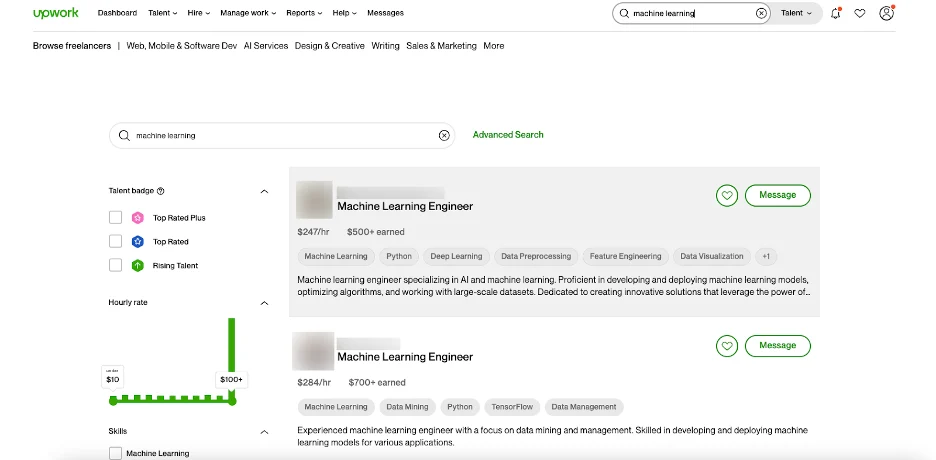This screenshot has height=460, width=936.
Task: Click Deep Learning skill tag
Action: (456, 257)
